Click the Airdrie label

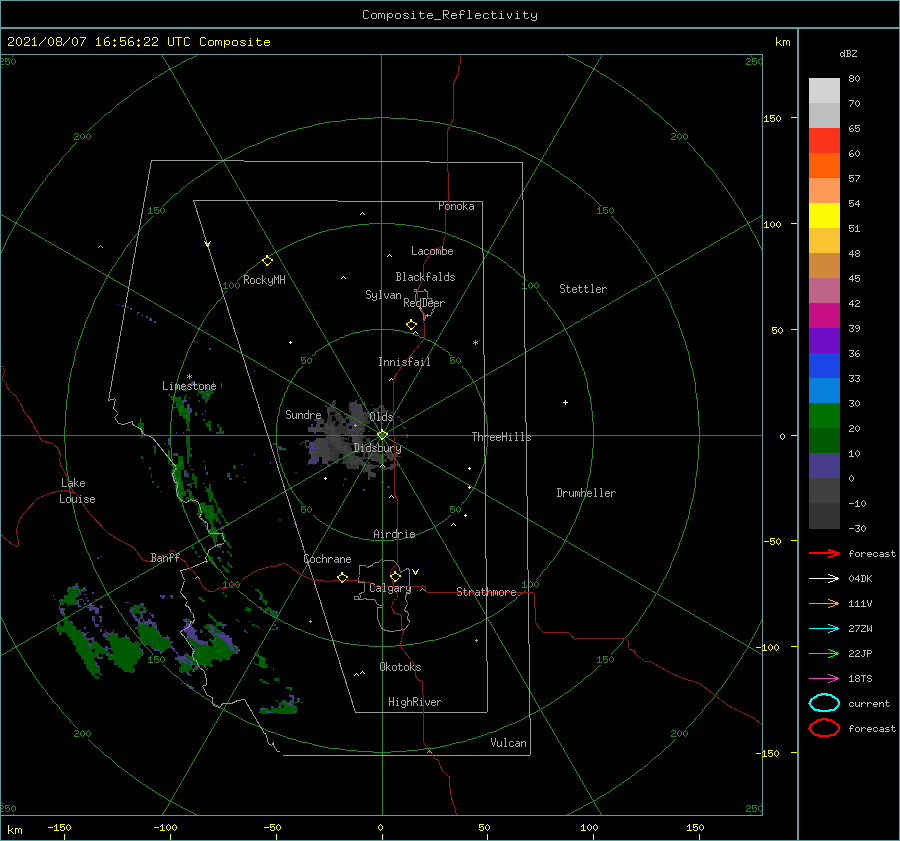[x=394, y=534]
